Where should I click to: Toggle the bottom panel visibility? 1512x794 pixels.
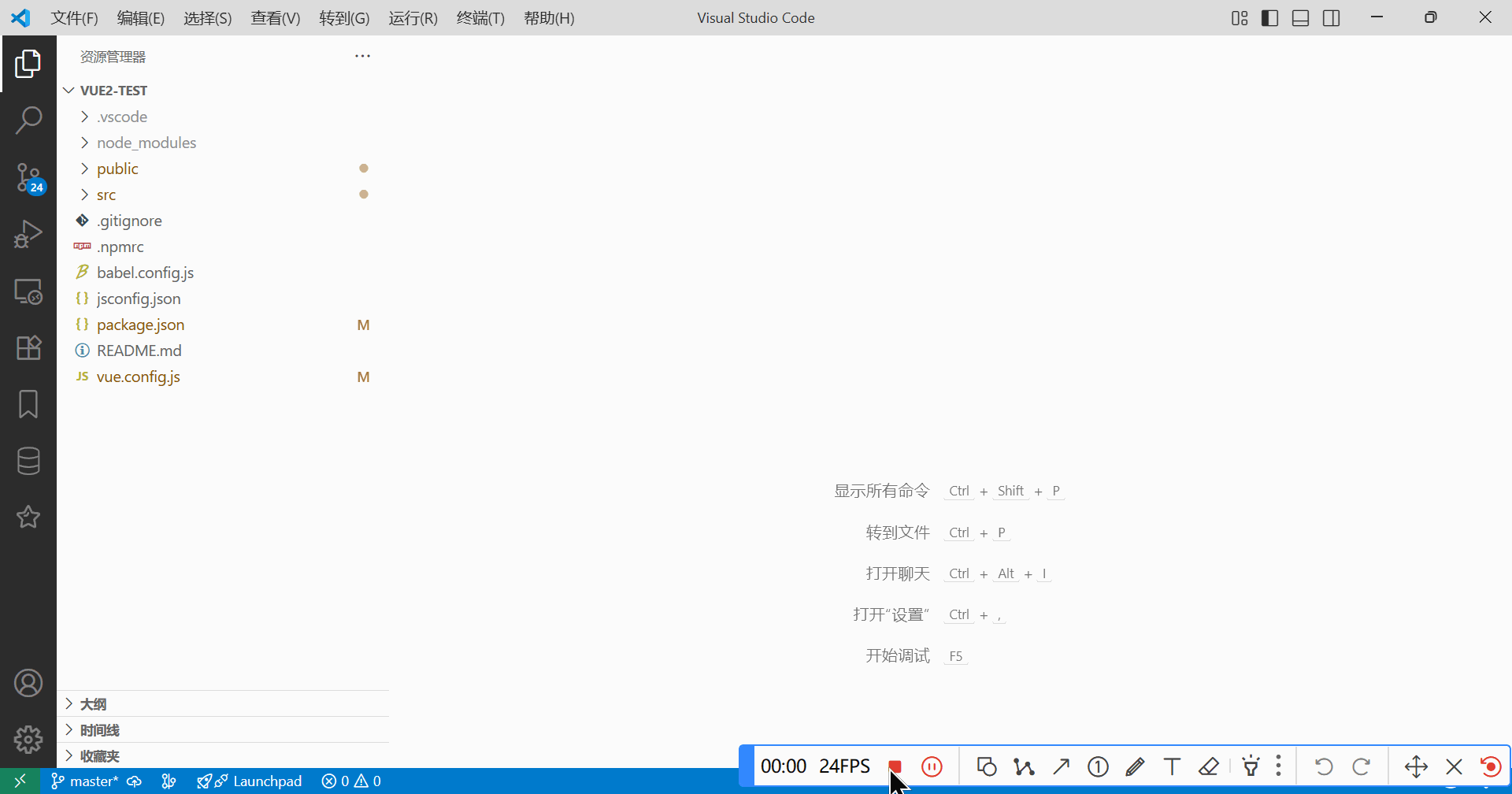1301,18
